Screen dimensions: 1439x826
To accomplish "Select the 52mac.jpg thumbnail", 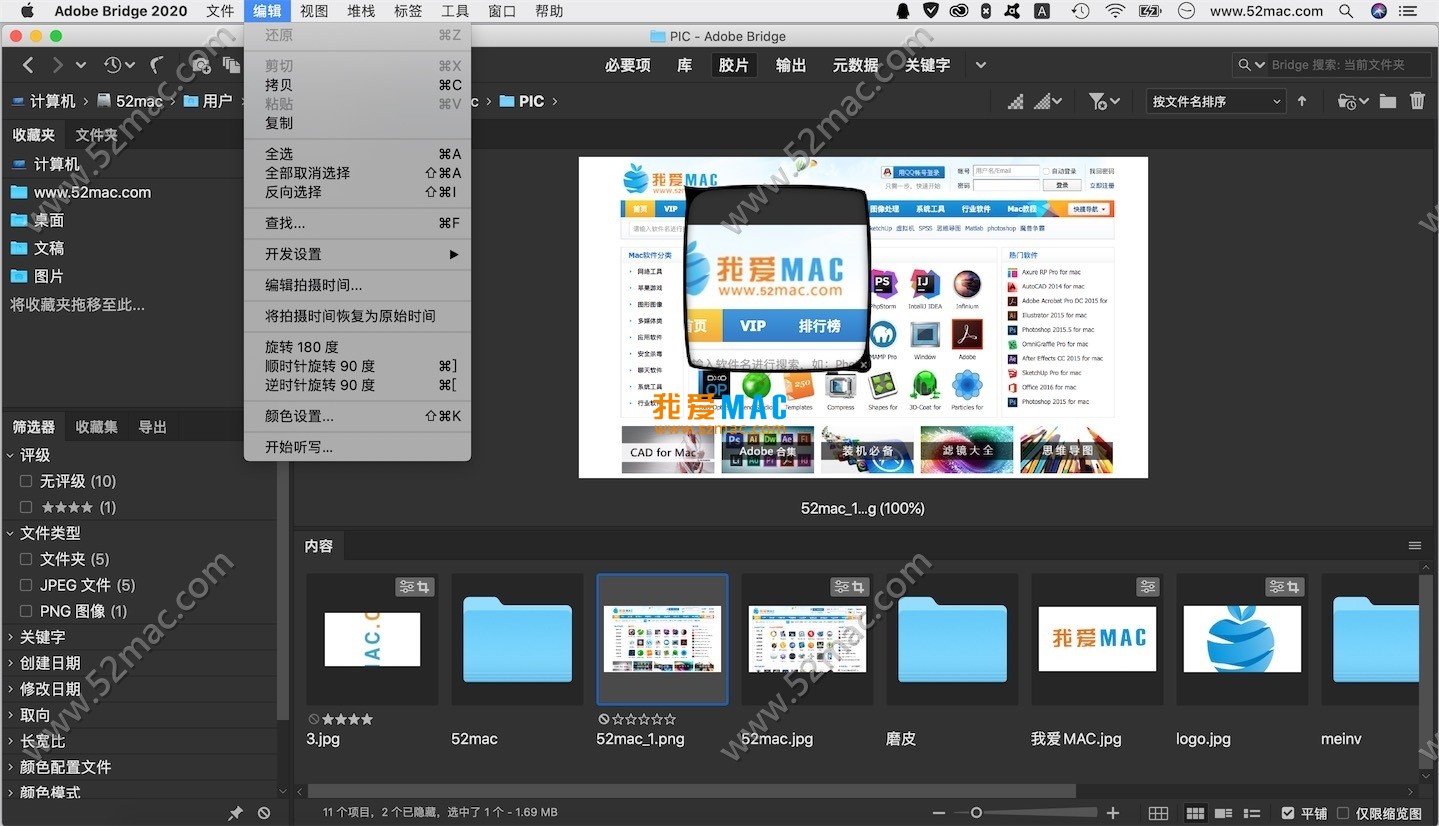I will coord(806,639).
